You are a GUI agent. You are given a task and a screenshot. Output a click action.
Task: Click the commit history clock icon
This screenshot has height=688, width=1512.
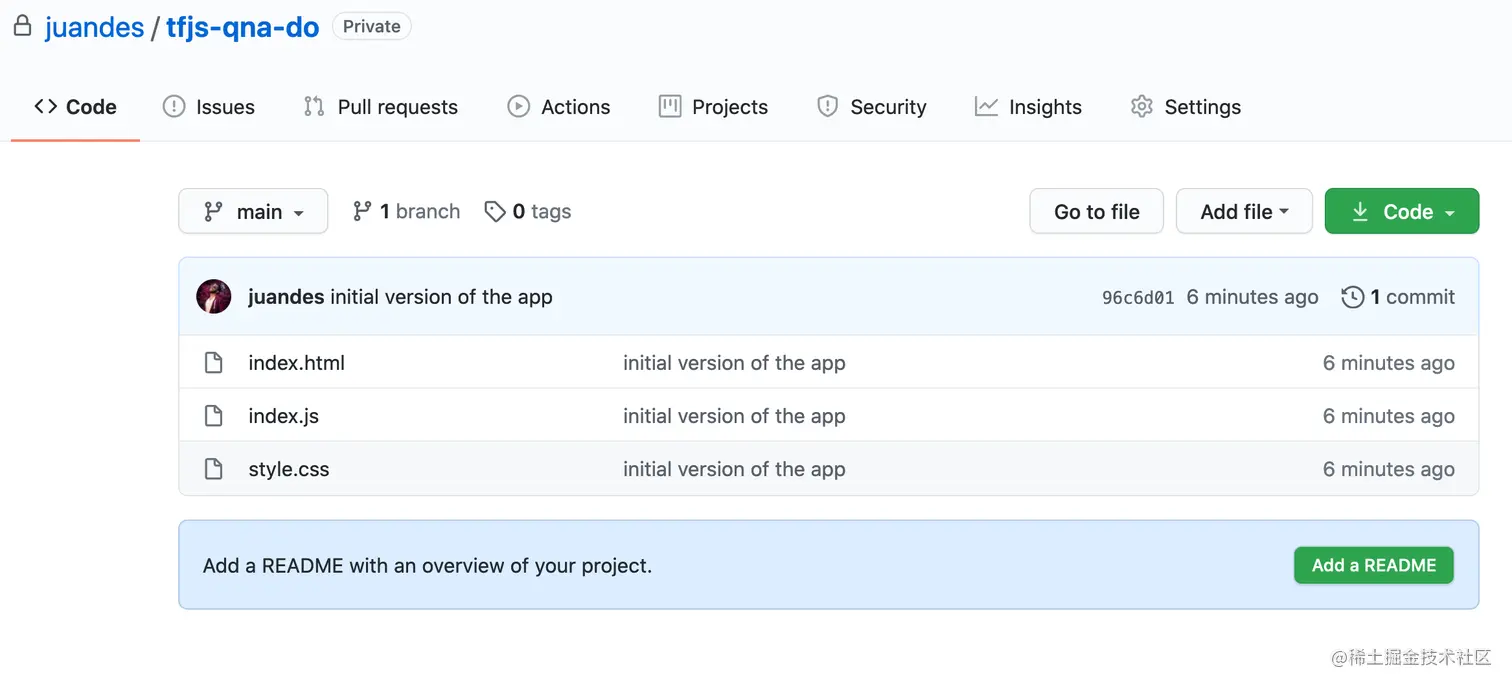pos(1353,296)
